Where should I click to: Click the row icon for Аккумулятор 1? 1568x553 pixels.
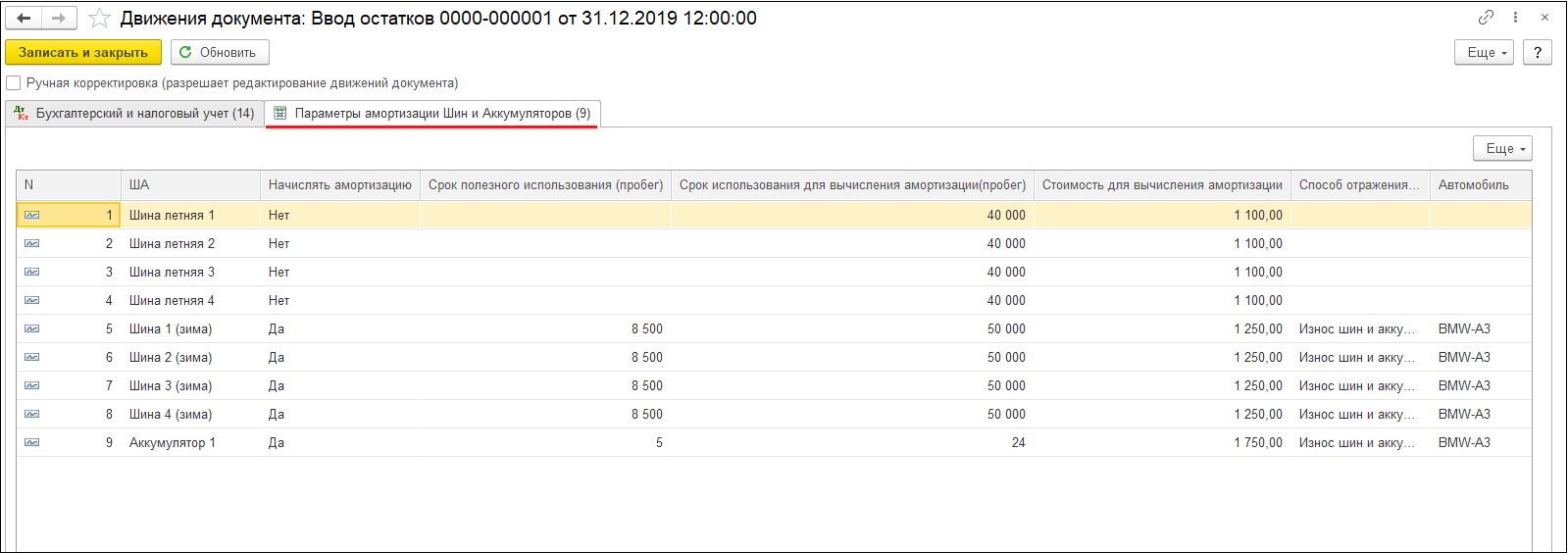click(32, 442)
